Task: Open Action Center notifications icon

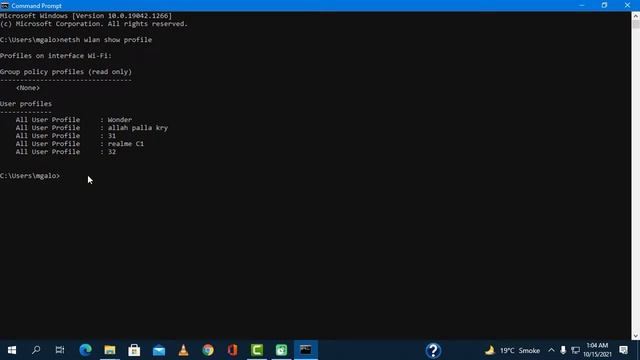Action: [623, 350]
